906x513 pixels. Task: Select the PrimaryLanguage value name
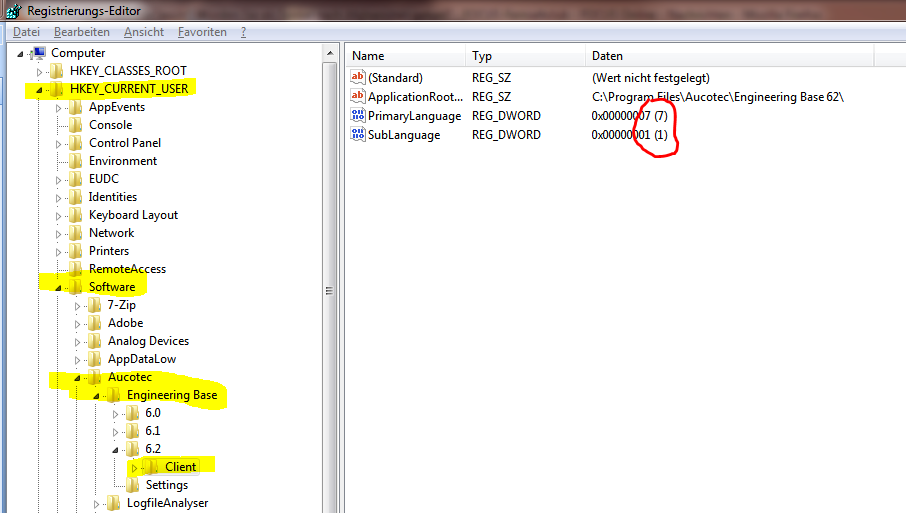(414, 116)
